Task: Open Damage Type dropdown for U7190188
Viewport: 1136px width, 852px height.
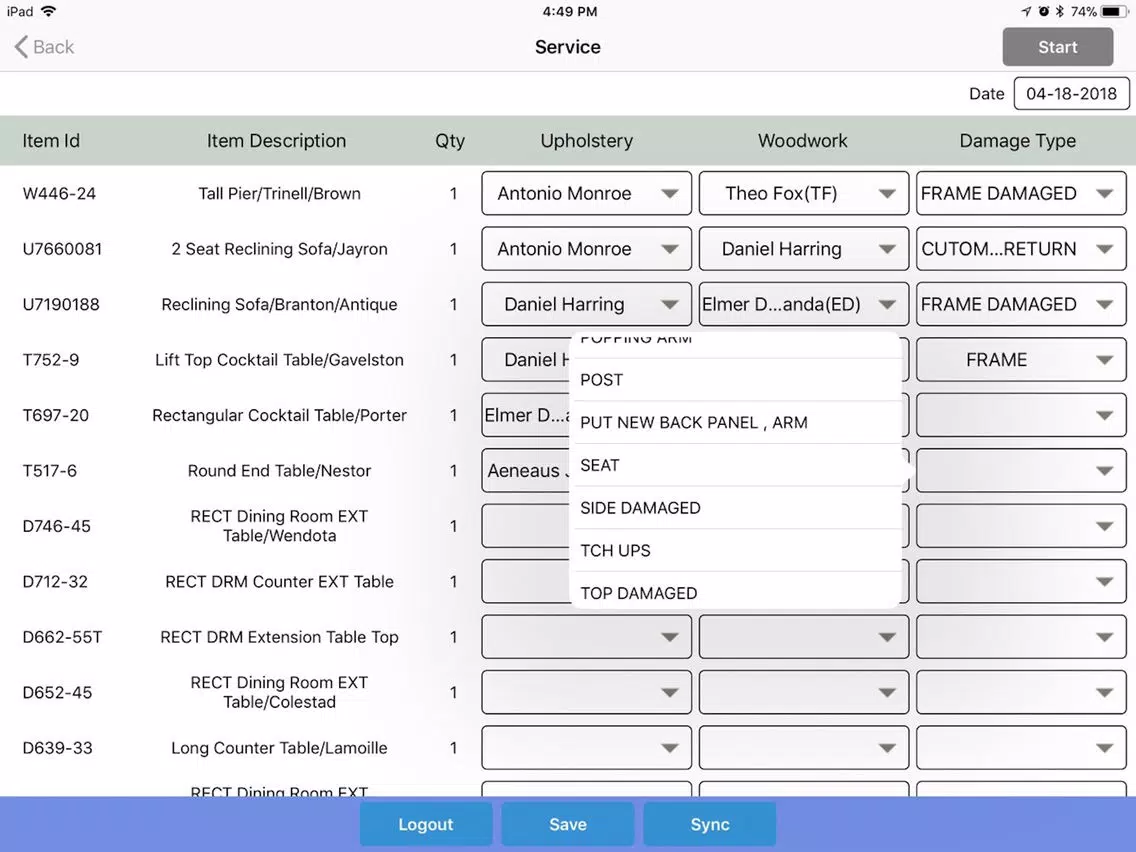Action: click(x=1021, y=304)
